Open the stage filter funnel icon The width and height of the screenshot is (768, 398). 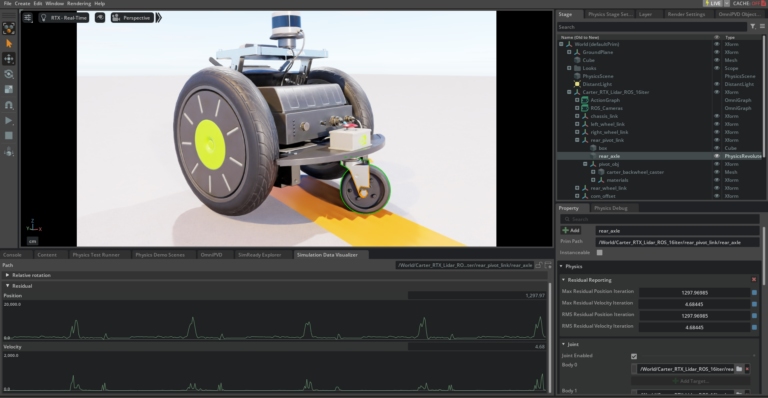[x=753, y=26]
